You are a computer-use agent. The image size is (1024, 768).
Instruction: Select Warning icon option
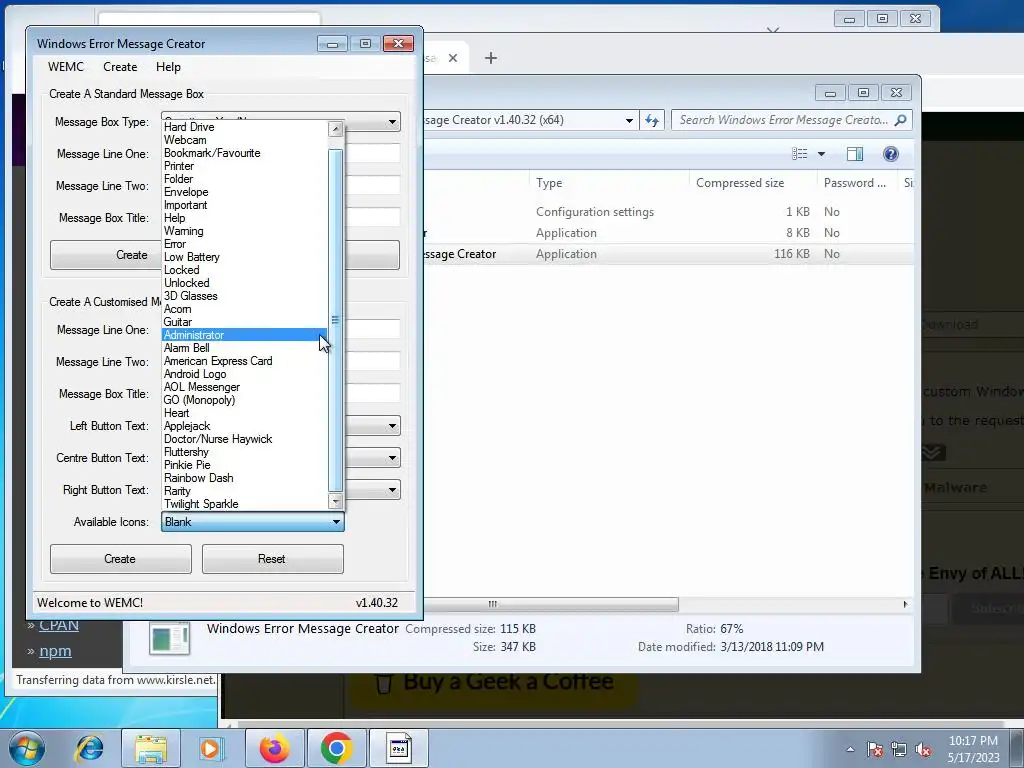coord(244,231)
